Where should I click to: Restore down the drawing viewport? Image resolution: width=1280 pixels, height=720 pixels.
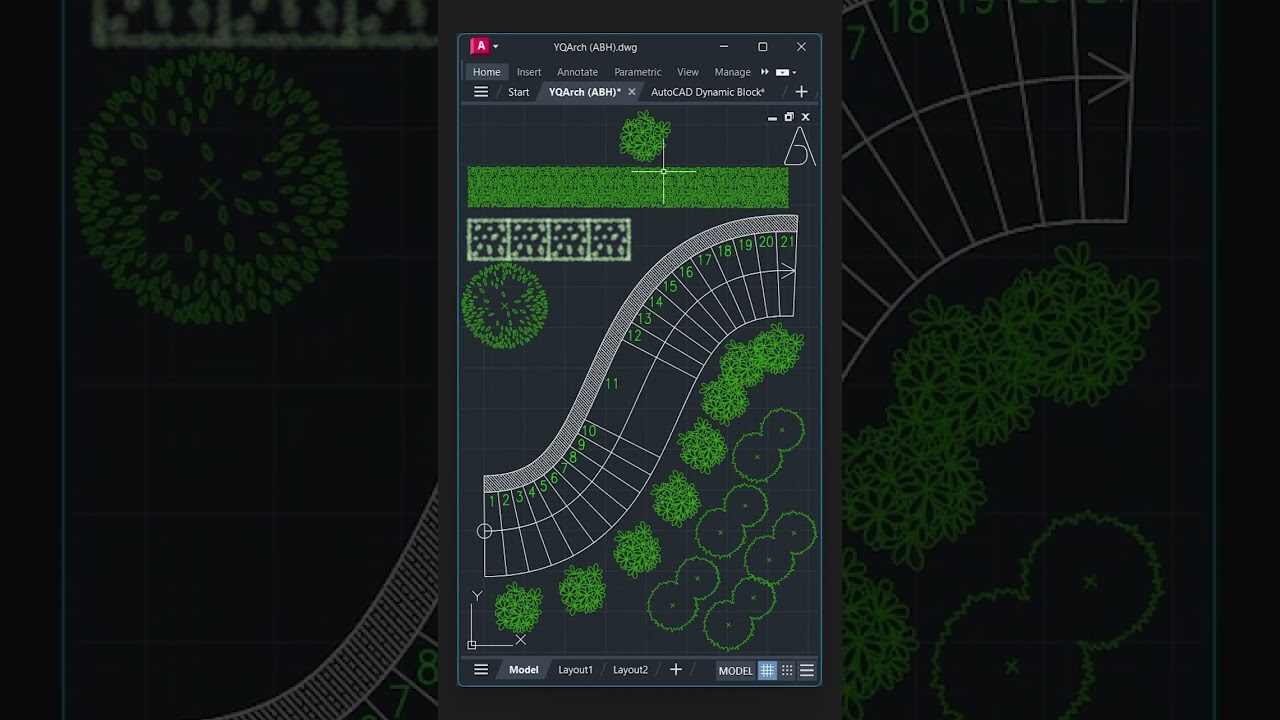click(x=788, y=117)
